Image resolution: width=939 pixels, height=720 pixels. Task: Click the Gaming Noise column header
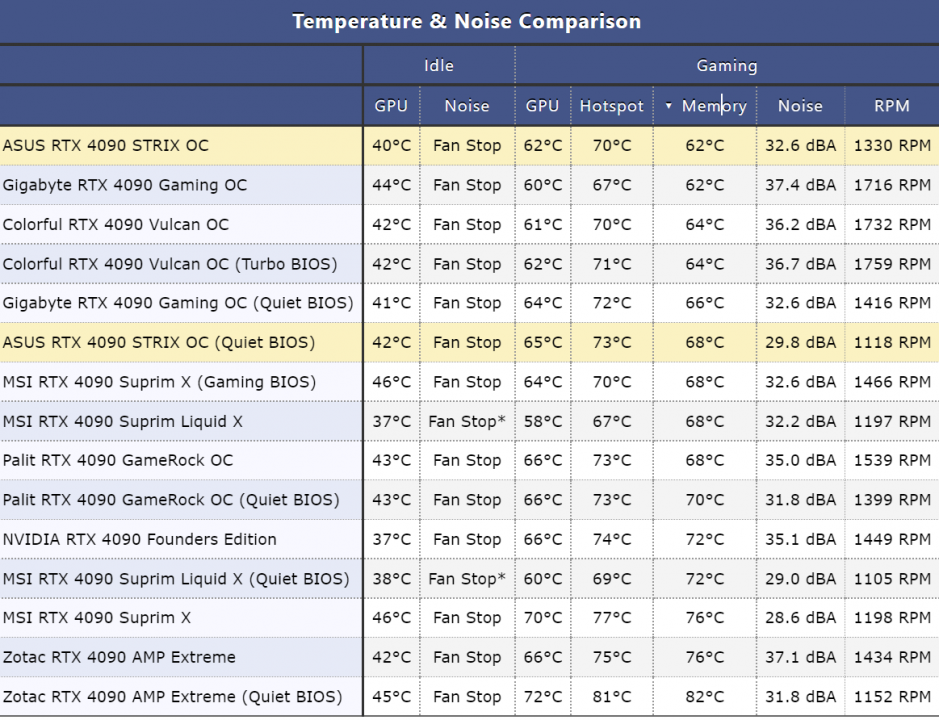800,106
